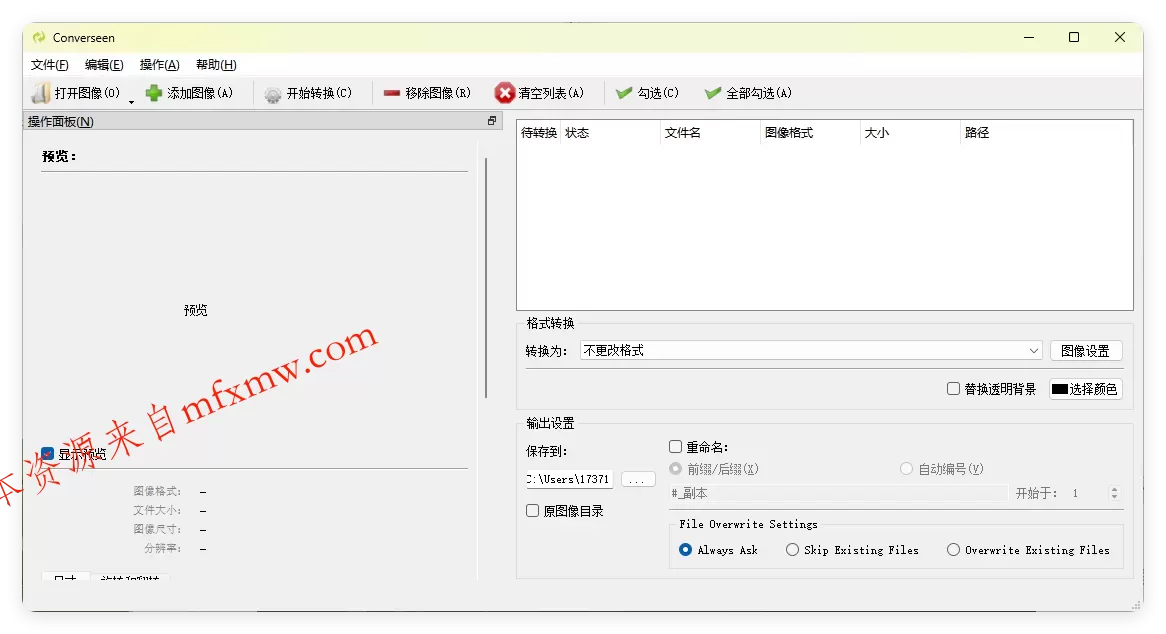Click the #_副本 rename text field
Screen dimensions: 1166x634
[x=838, y=494]
